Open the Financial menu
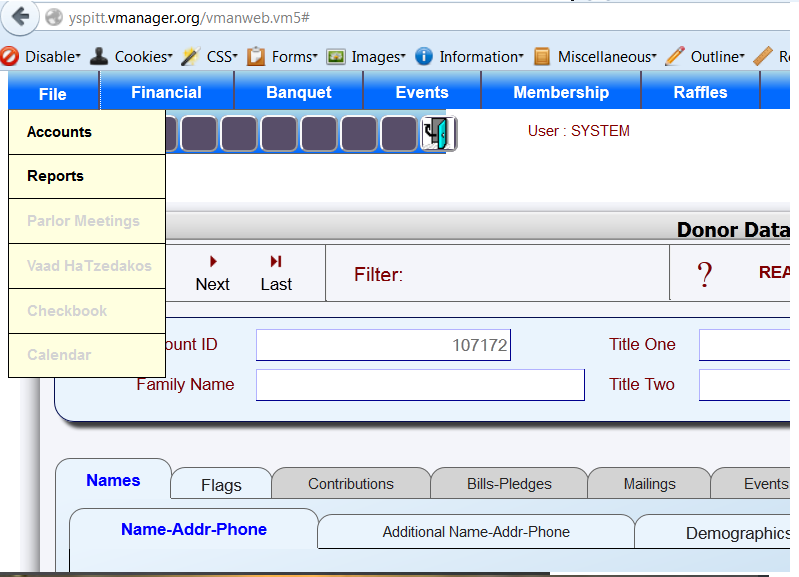The image size is (799, 577). click(x=166, y=92)
